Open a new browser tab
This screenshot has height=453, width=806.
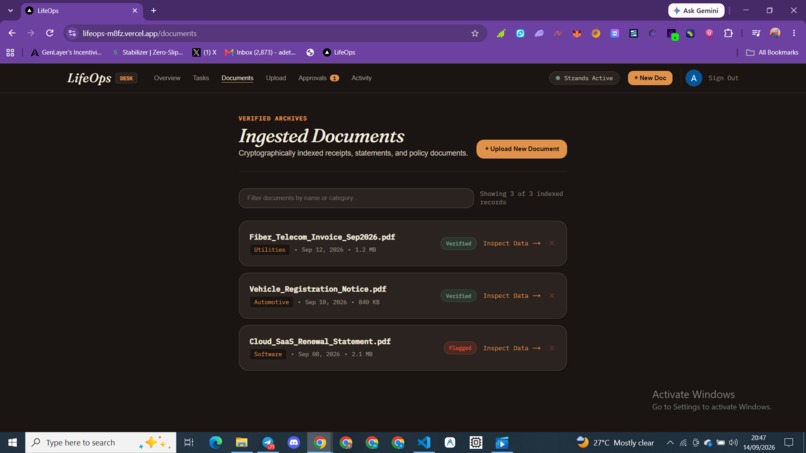pos(153,10)
